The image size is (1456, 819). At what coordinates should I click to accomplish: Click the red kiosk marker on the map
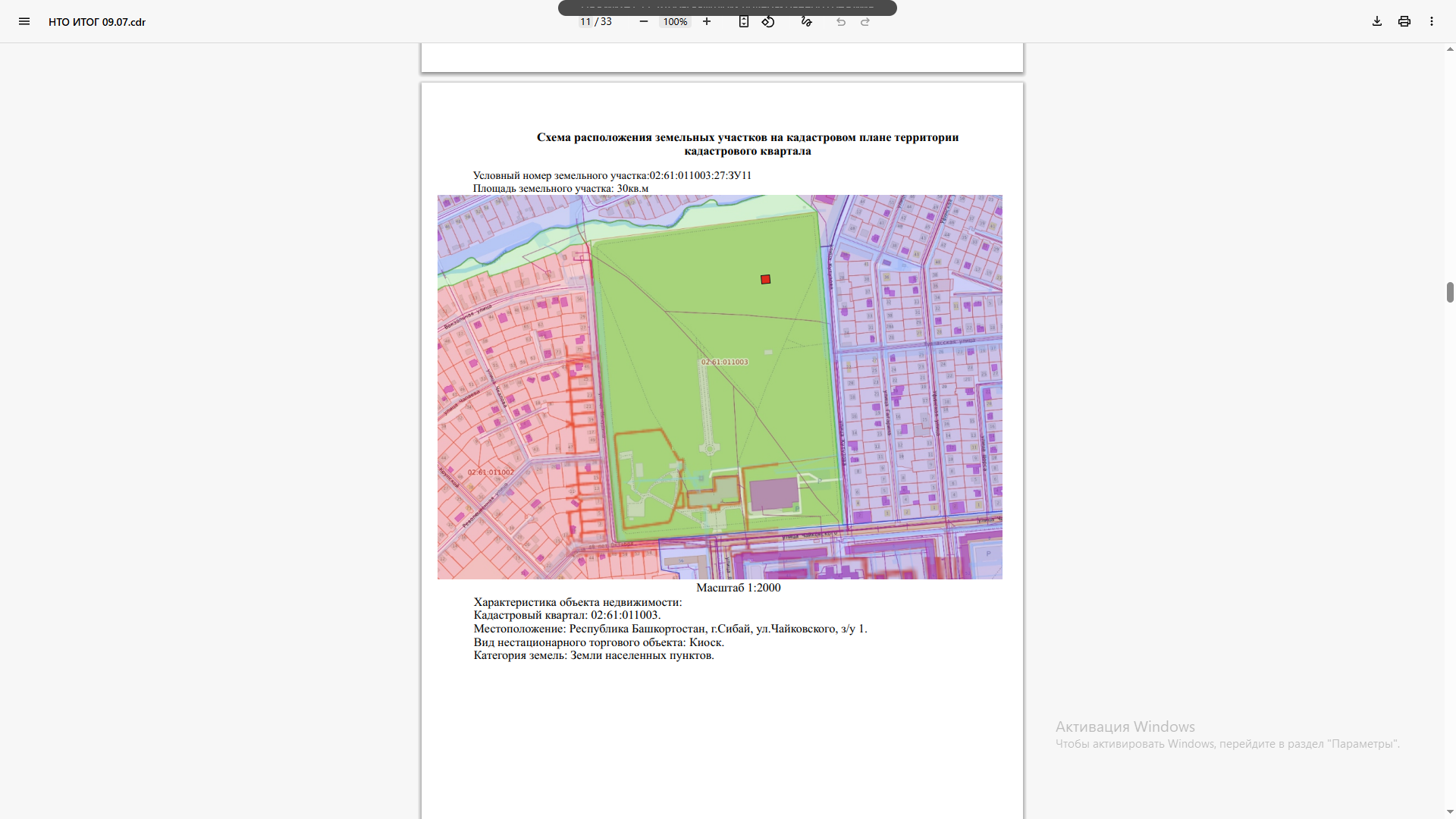[x=766, y=280]
